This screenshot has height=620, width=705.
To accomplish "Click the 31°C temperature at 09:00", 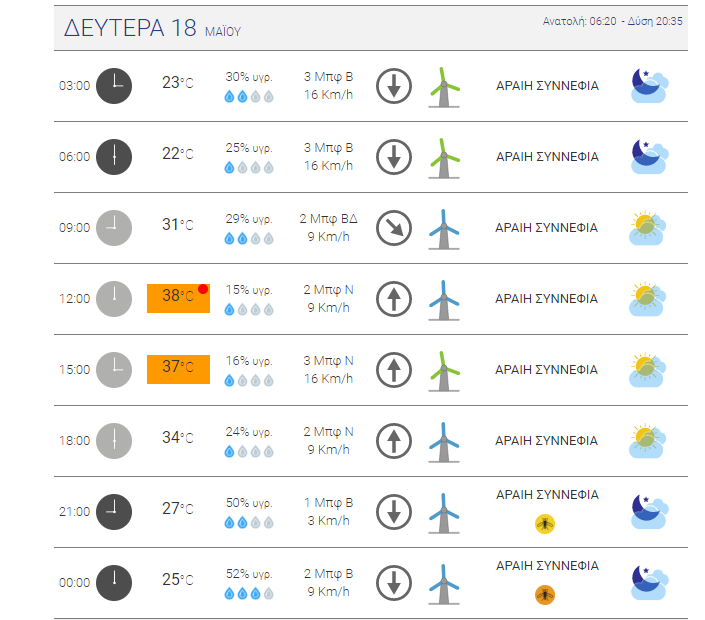I will (x=178, y=225).
